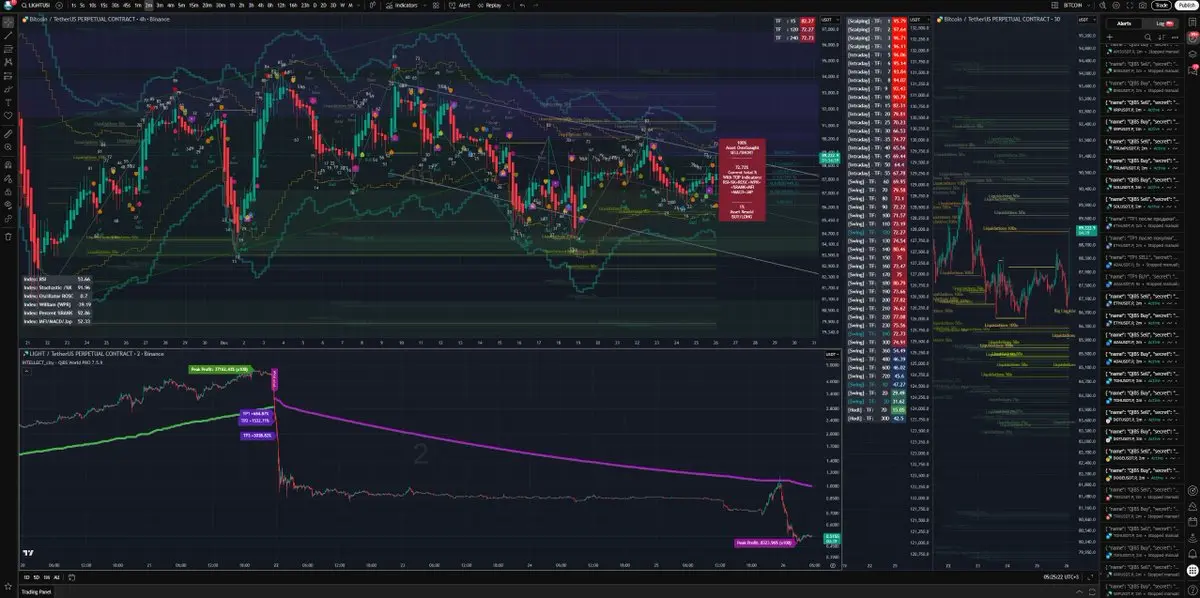Viewport: 1200px width, 598px height.
Task: Select the 5D range at bottom left
Action: pyautogui.click(x=37, y=577)
